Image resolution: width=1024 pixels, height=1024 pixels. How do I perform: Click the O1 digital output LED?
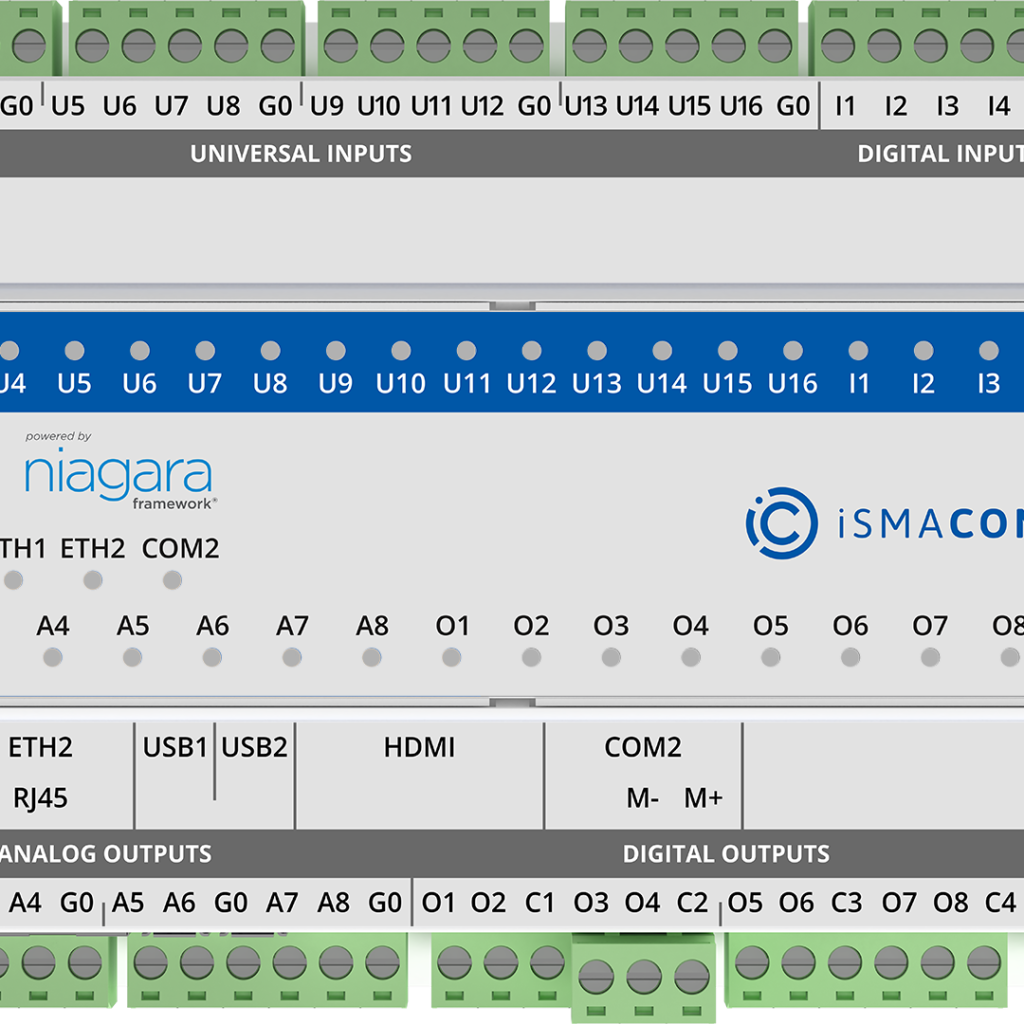click(451, 657)
